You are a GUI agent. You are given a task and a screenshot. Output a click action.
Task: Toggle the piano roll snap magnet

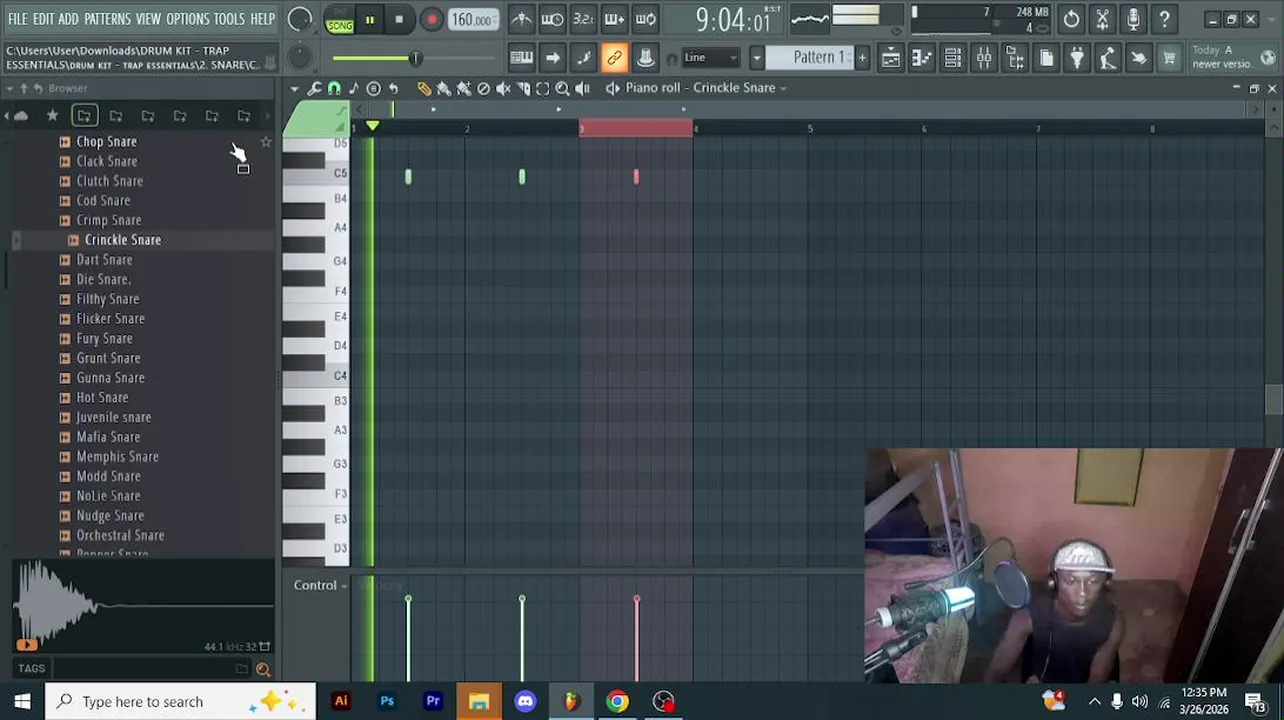point(334,88)
